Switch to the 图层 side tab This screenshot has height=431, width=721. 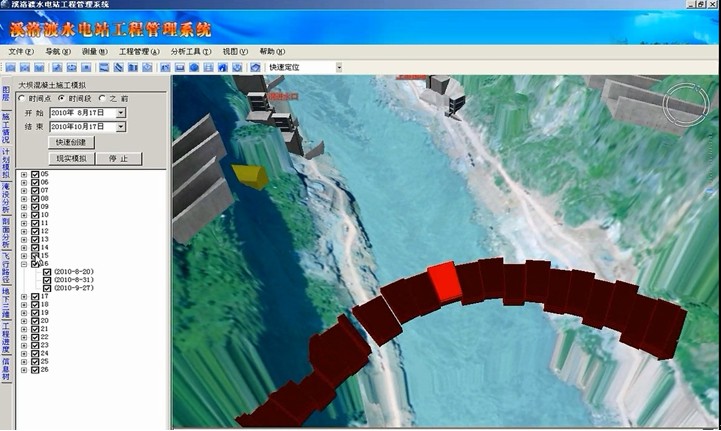click(6, 93)
